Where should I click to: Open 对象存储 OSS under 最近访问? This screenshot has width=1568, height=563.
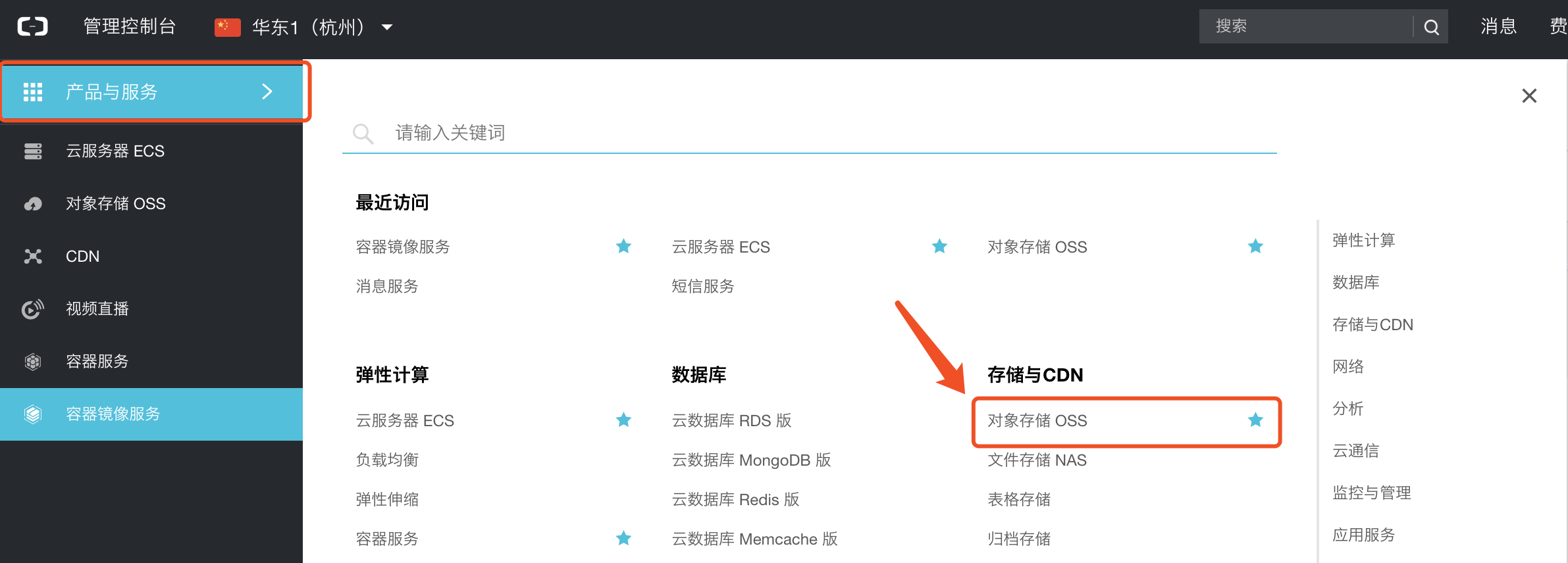click(1037, 247)
